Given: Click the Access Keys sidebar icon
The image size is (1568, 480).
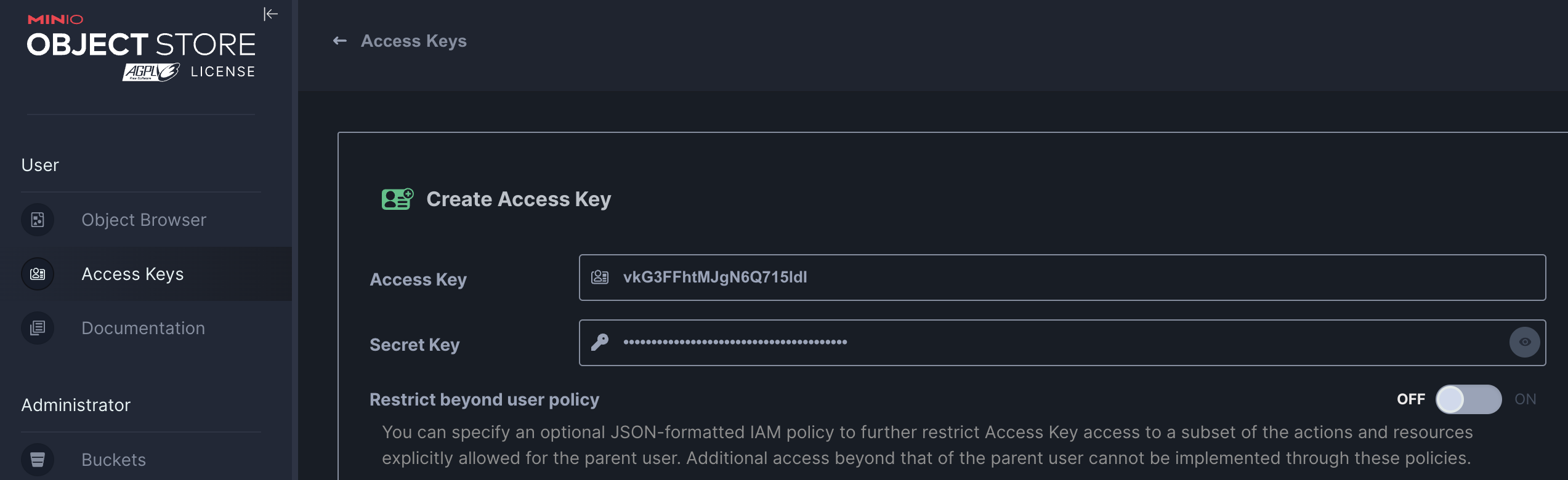Looking at the screenshot, I should 38,274.
